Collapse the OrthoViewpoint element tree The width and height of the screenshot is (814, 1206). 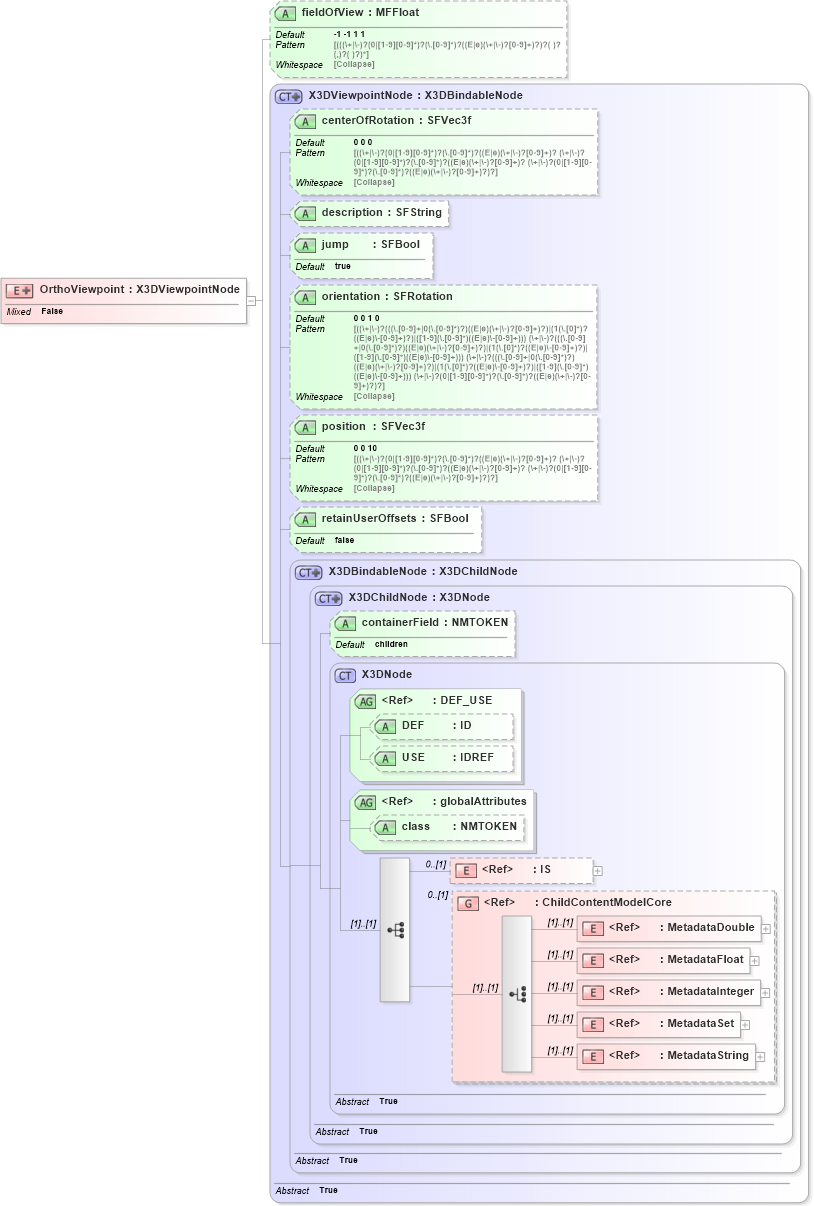click(251, 300)
